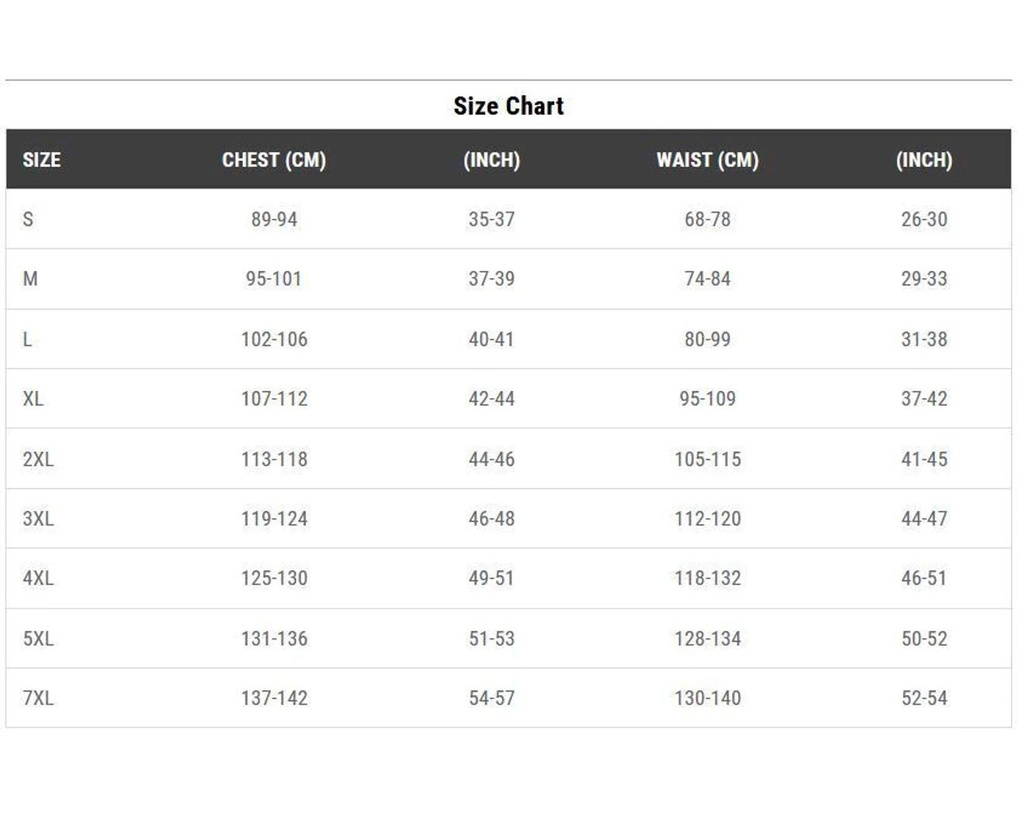Screen dimensions: 1024x838
Task: Click waist inch value 37-42 for XL
Action: click(924, 399)
